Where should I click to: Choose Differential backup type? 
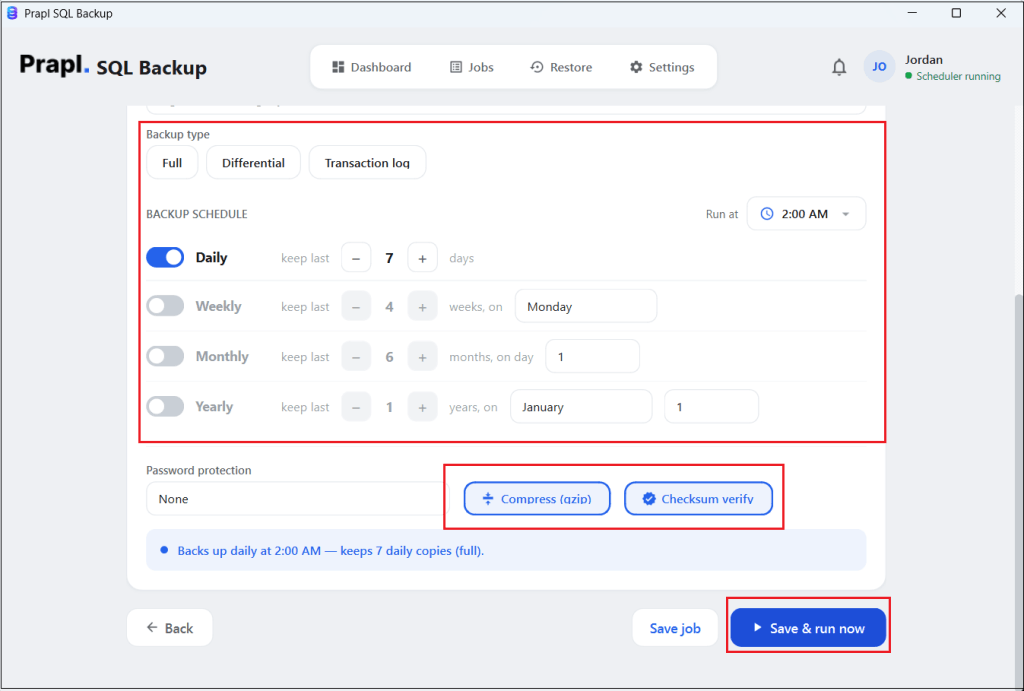tap(253, 163)
